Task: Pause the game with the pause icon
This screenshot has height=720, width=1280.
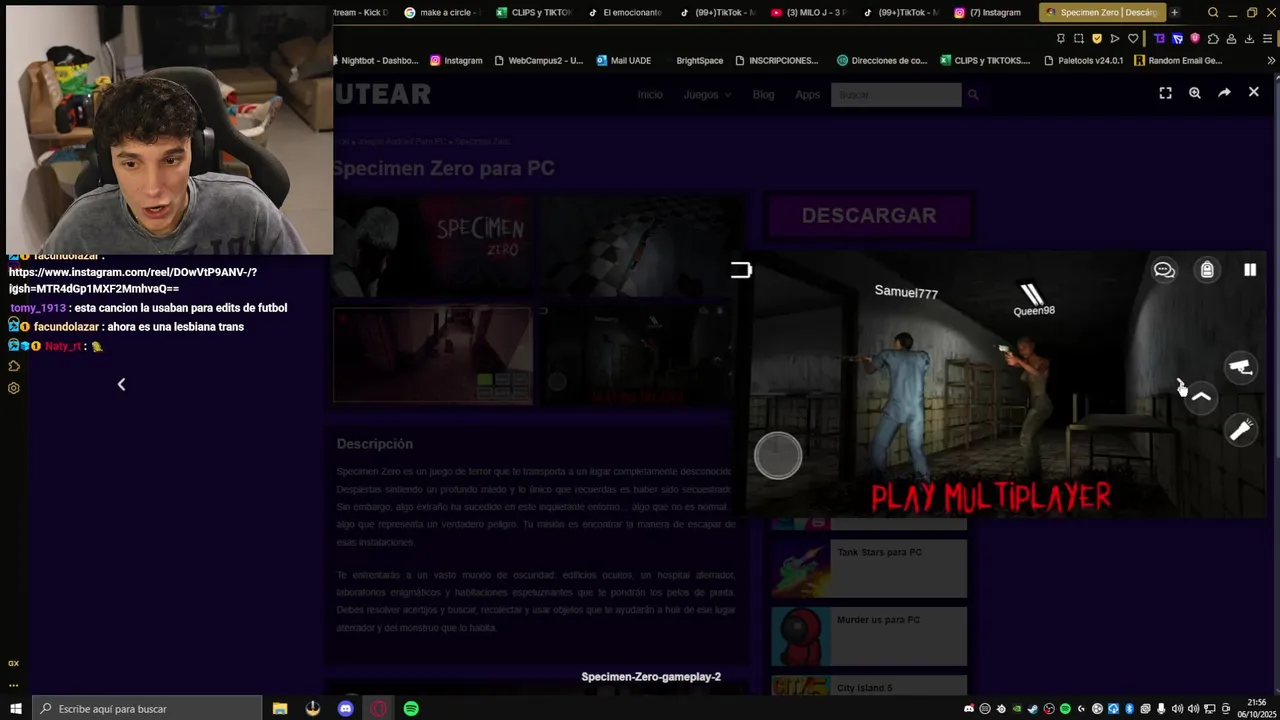Action: (1250, 270)
